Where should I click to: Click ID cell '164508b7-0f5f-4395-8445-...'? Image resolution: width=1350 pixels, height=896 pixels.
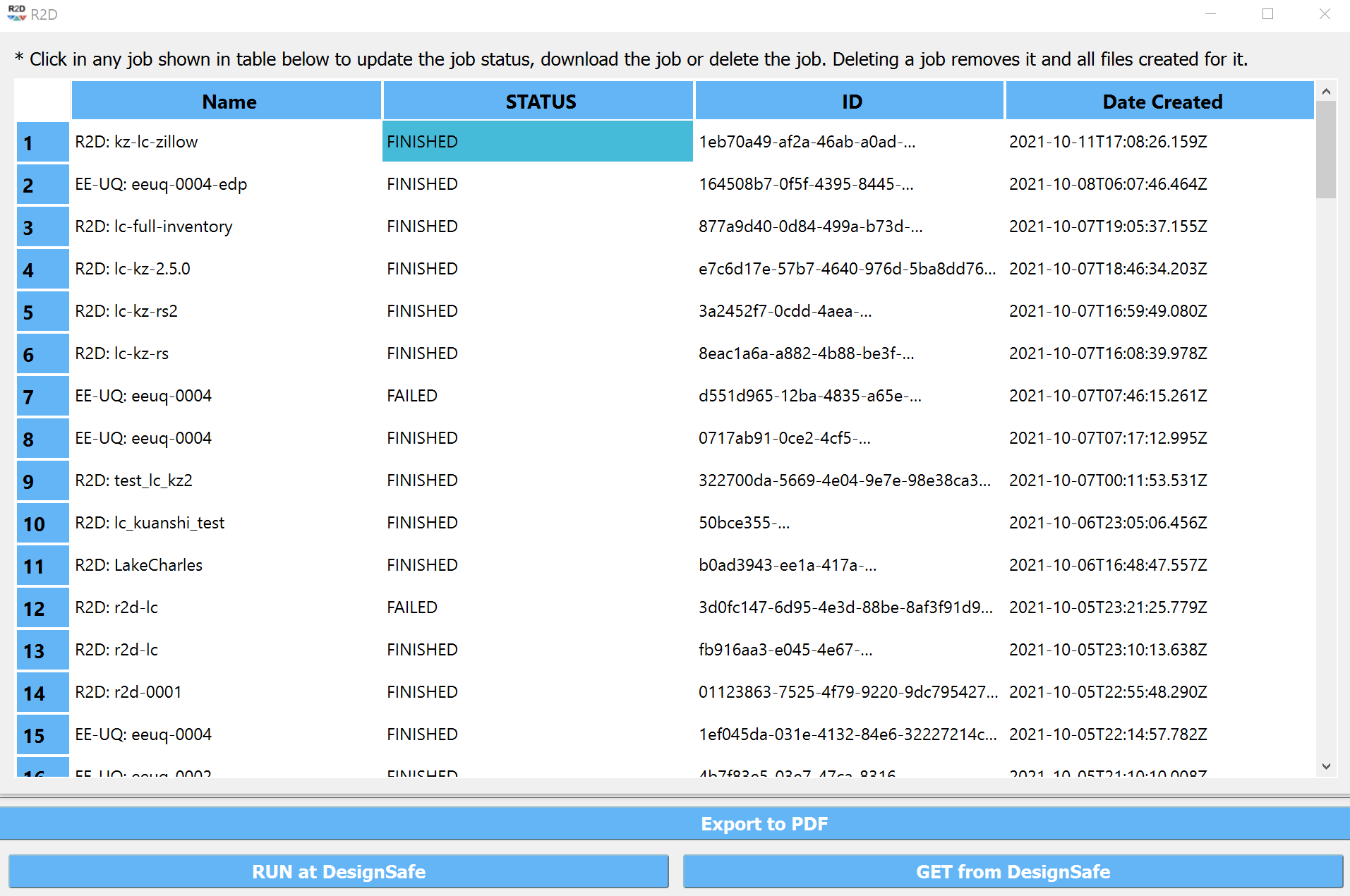806,184
